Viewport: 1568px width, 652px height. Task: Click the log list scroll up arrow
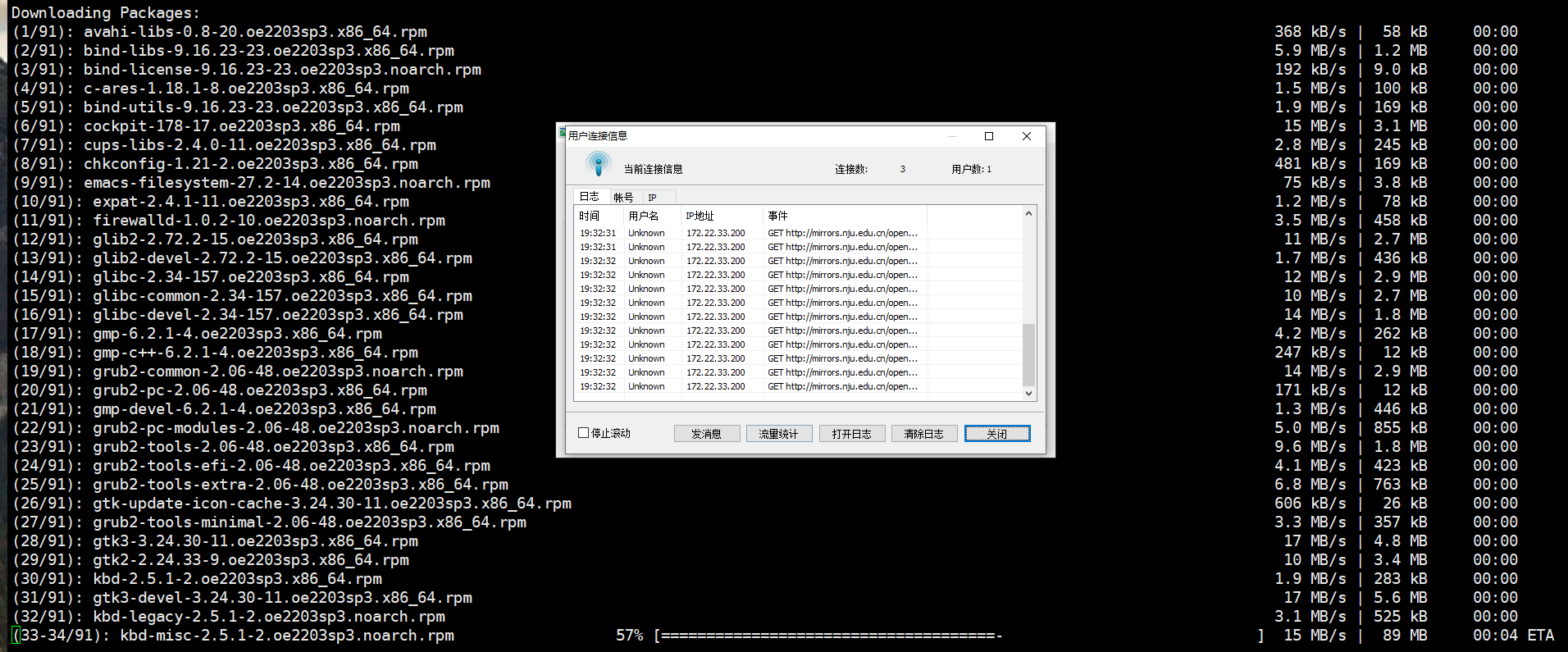[1028, 214]
